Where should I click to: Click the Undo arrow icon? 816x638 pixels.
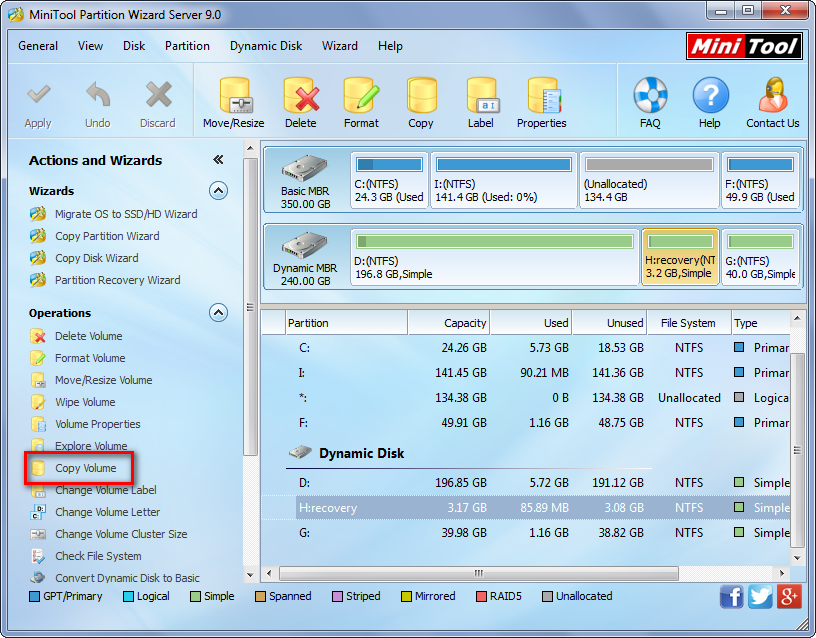(98, 96)
